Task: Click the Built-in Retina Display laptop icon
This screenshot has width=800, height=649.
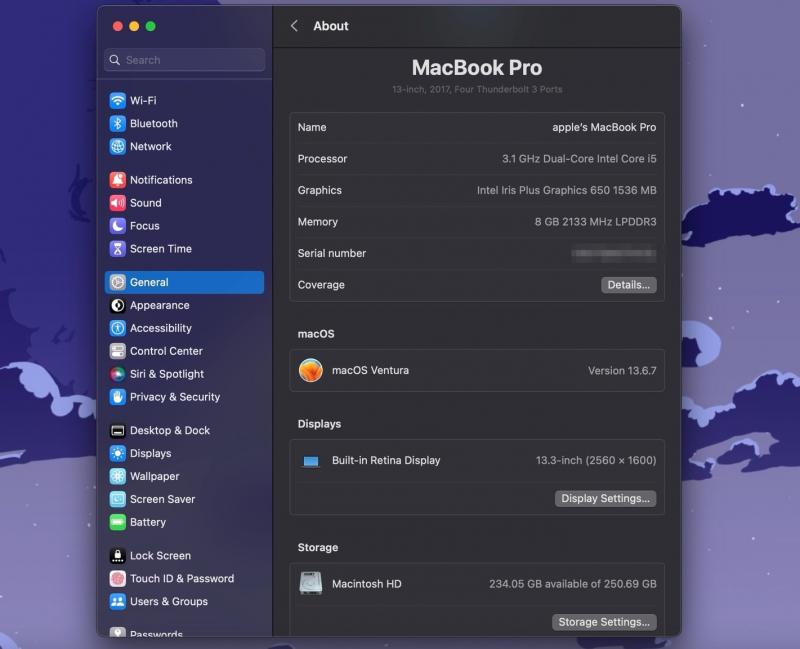Action: point(311,461)
